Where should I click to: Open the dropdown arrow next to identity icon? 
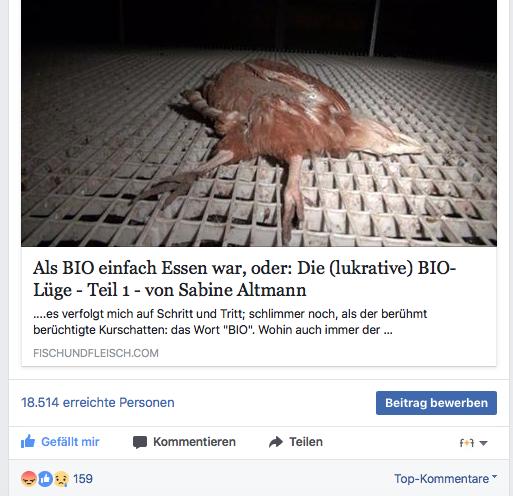click(483, 443)
